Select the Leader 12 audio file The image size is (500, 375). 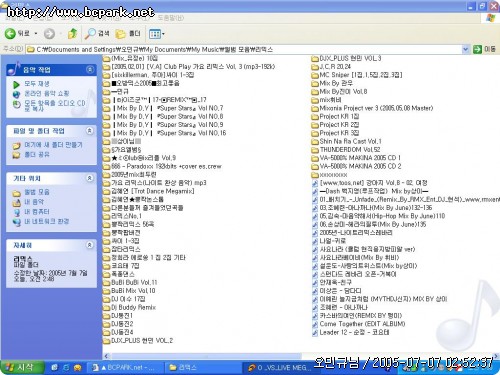pyautogui.click(x=351, y=332)
